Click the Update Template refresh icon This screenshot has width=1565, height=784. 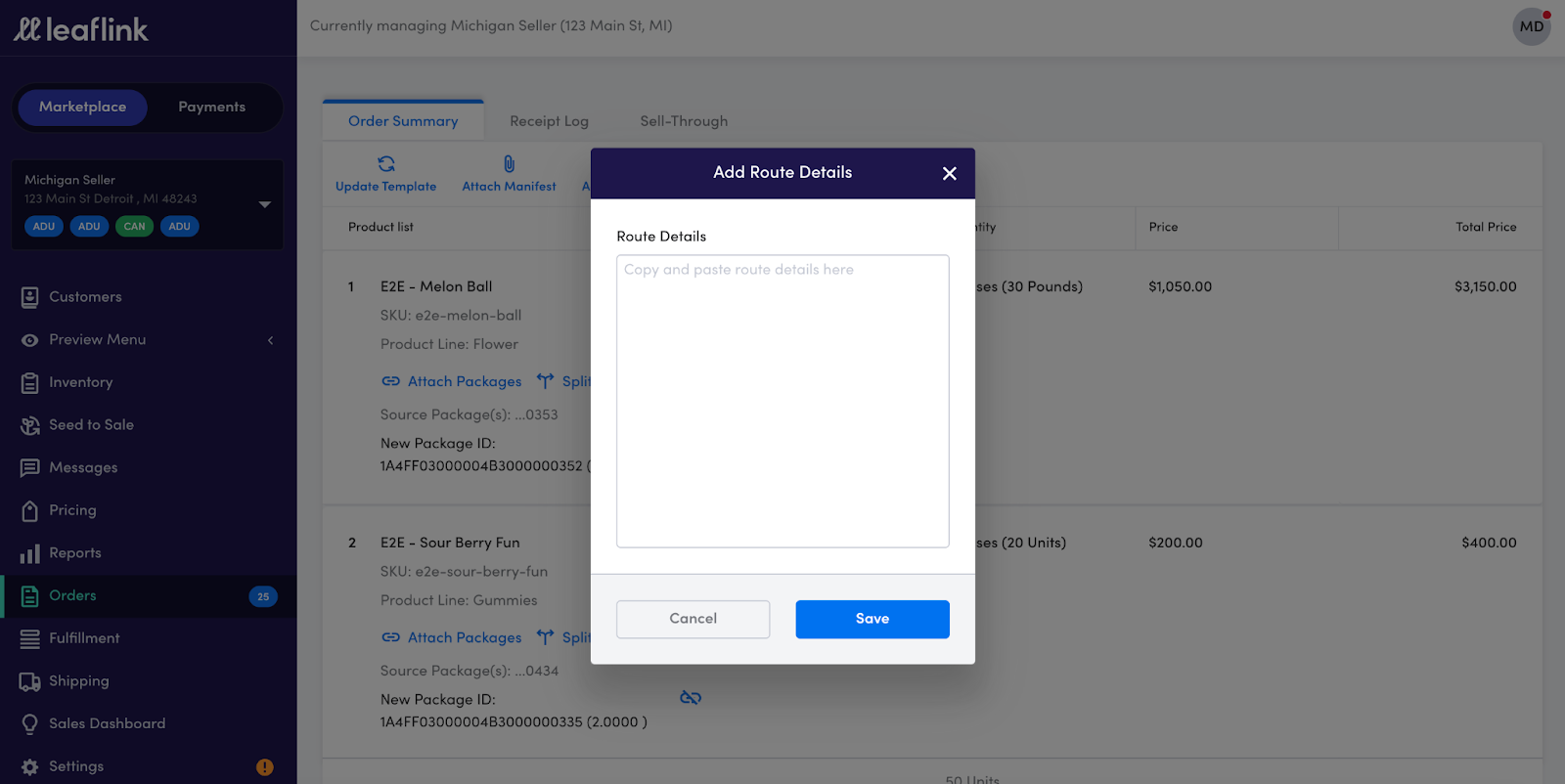[x=386, y=163]
